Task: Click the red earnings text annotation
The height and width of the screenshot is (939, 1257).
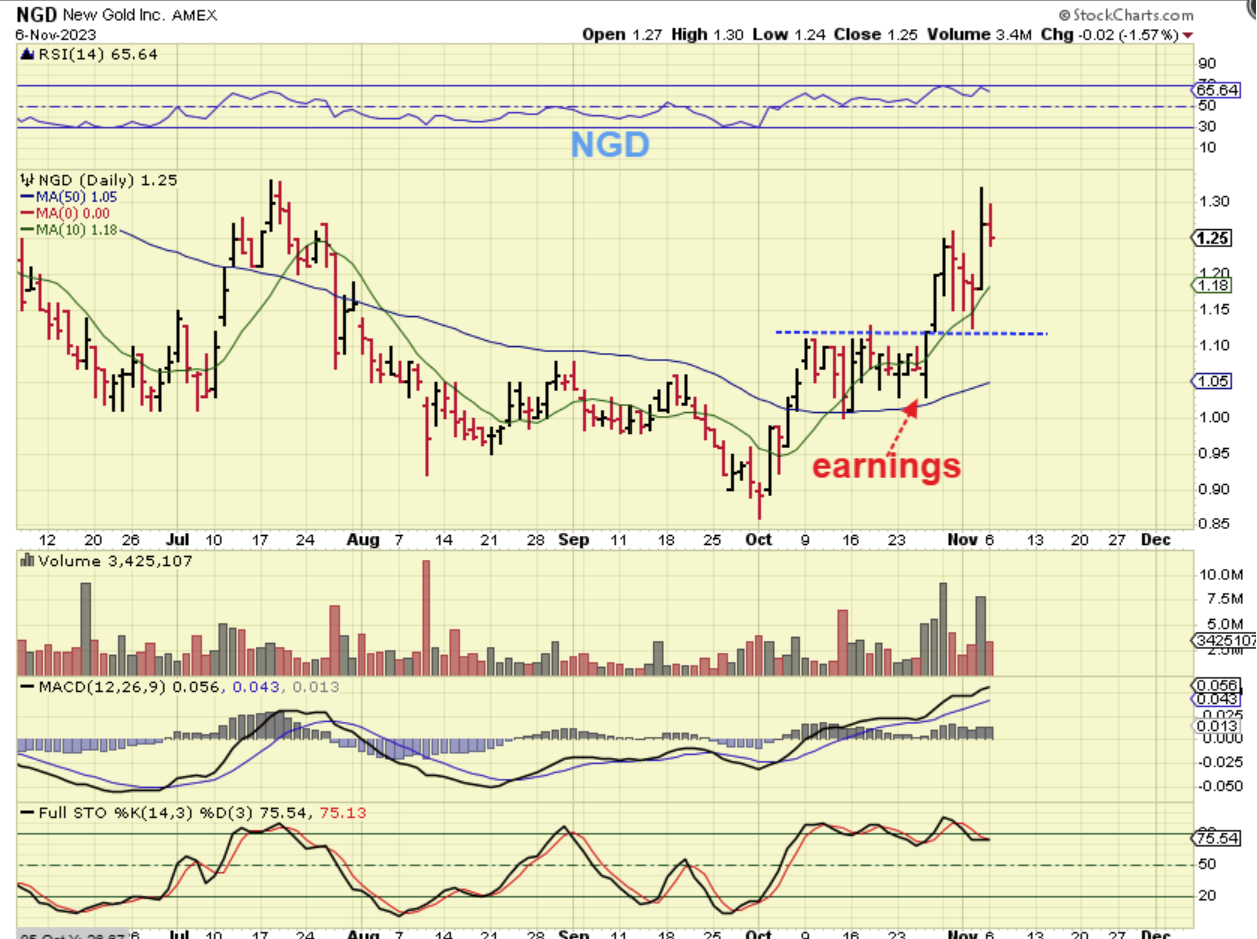Action: (x=885, y=466)
